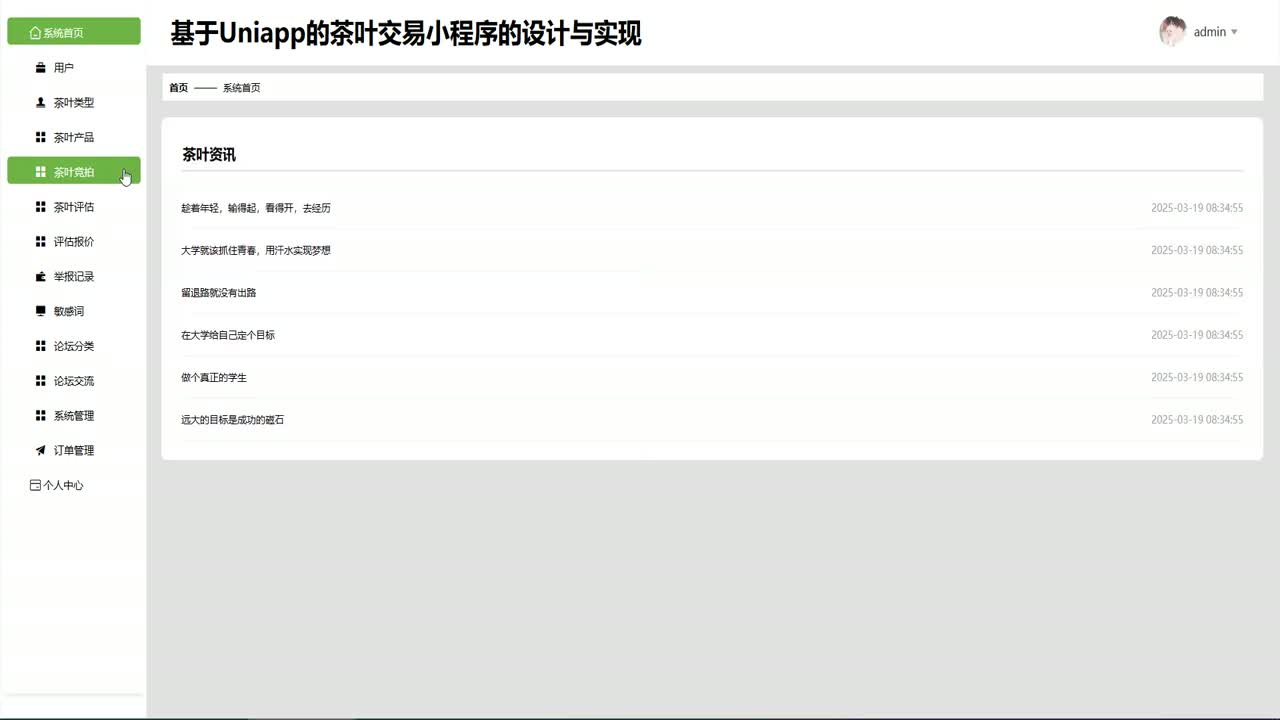Click the admin username label
Screen dimensions: 1280x720
point(1210,32)
